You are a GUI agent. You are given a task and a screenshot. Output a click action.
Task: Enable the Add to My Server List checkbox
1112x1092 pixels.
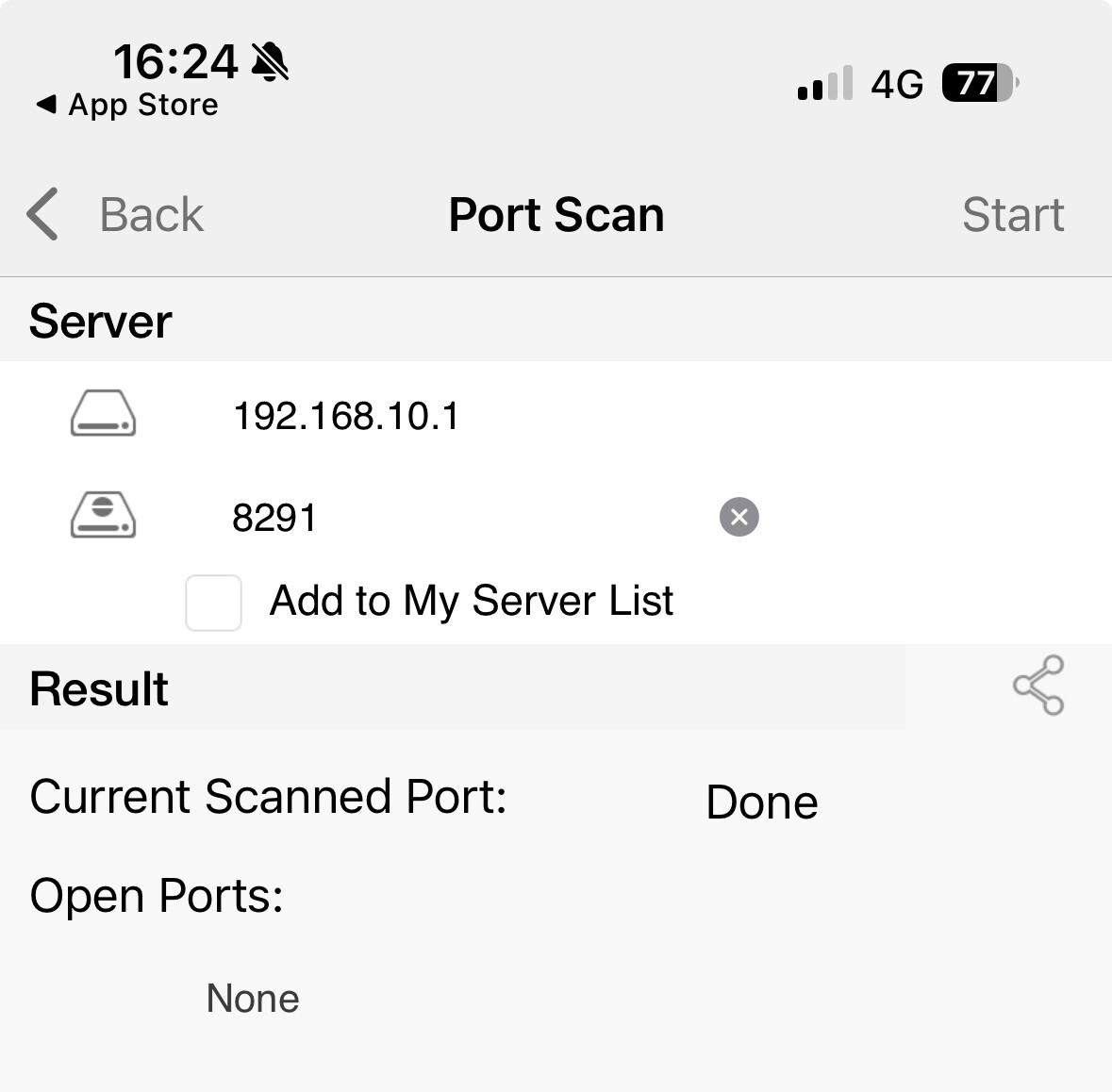pyautogui.click(x=213, y=603)
